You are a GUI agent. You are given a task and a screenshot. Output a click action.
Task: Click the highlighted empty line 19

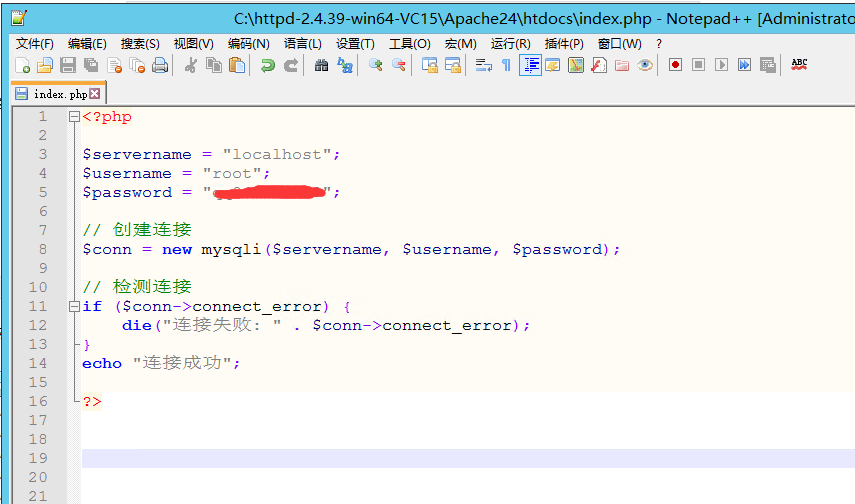coord(400,458)
